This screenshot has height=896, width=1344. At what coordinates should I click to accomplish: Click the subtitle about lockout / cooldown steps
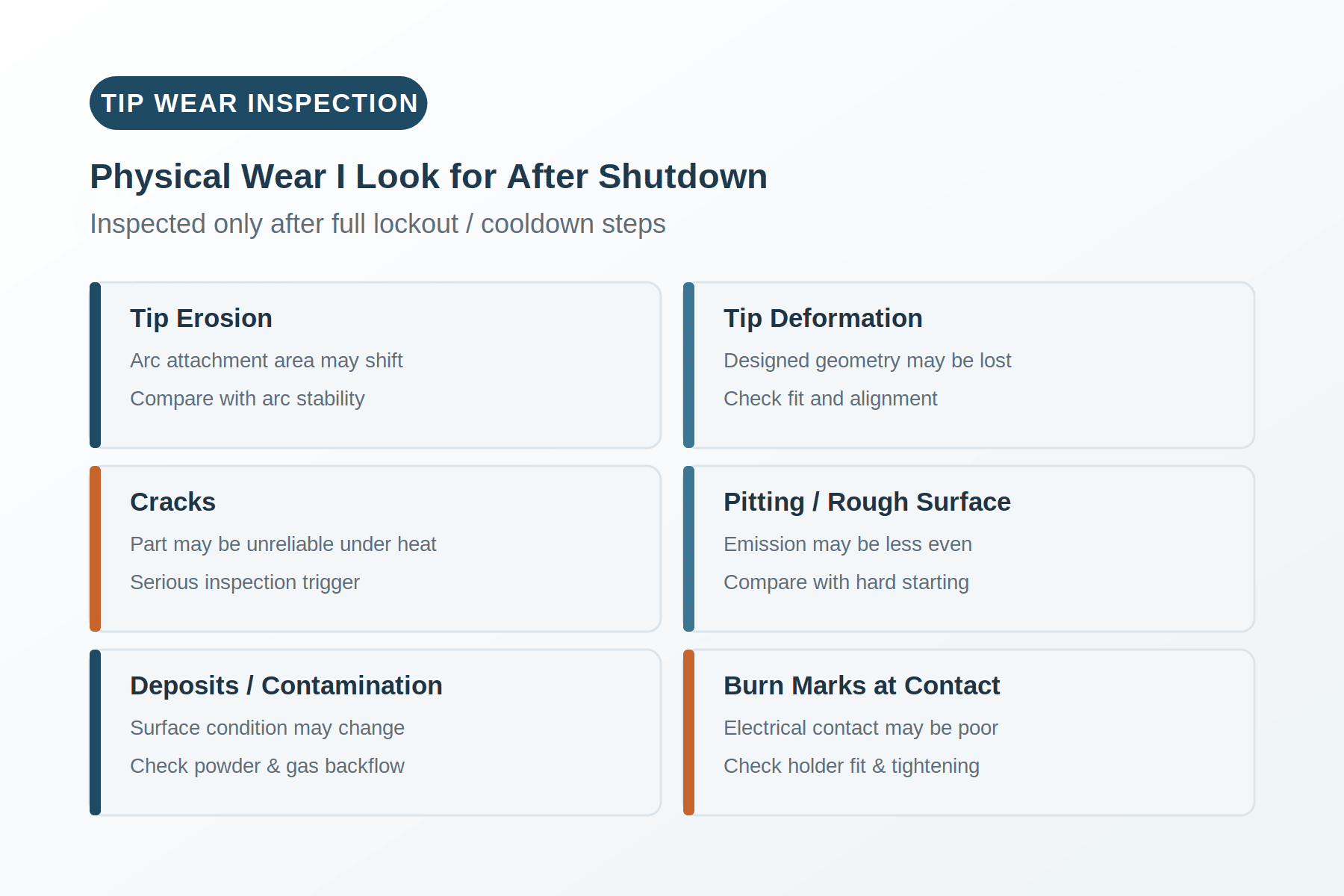coord(378,224)
